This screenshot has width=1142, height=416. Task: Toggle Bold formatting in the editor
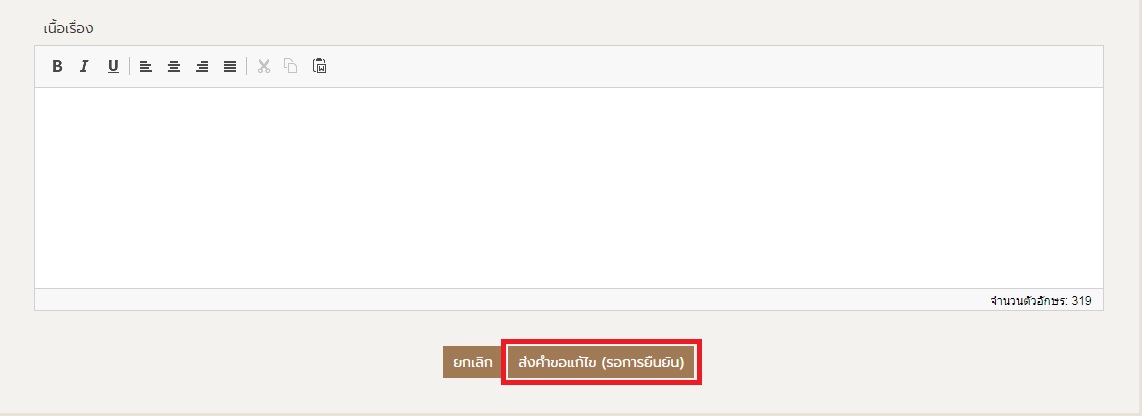coord(57,66)
